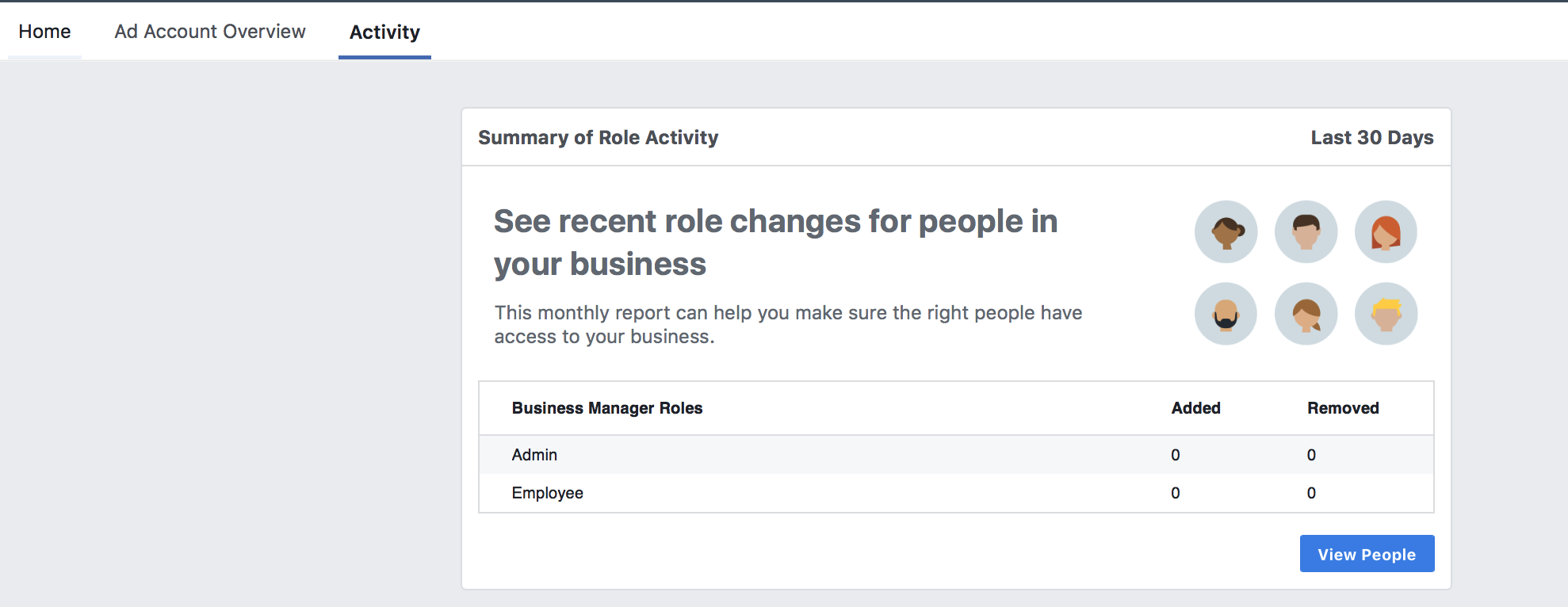Click the Added column header
The image size is (1568, 607).
click(1195, 408)
